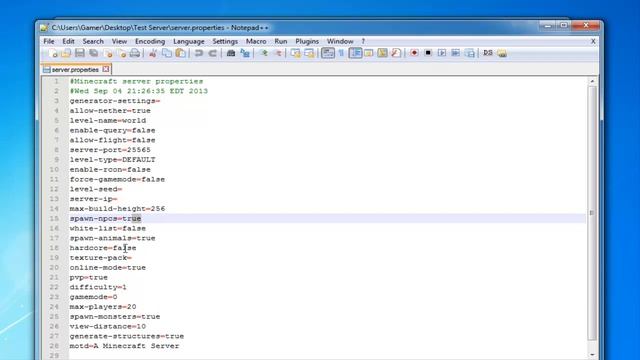Click the Copy toolbar icon
The image size is (640, 360).
(167, 53)
